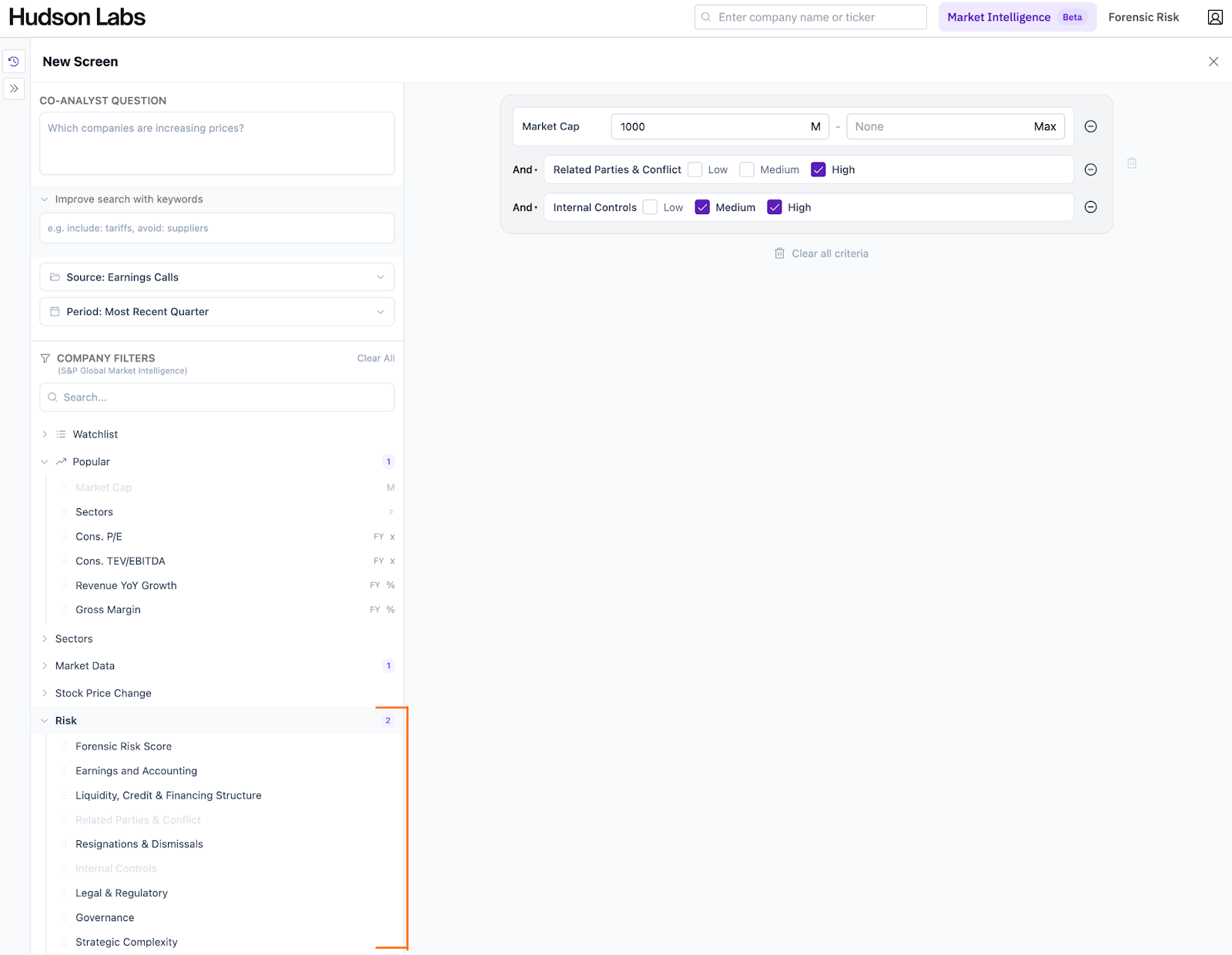This screenshot has height=955, width=1232.
Task: Open the Period: Most Recent Quarter dropdown
Action: point(216,312)
